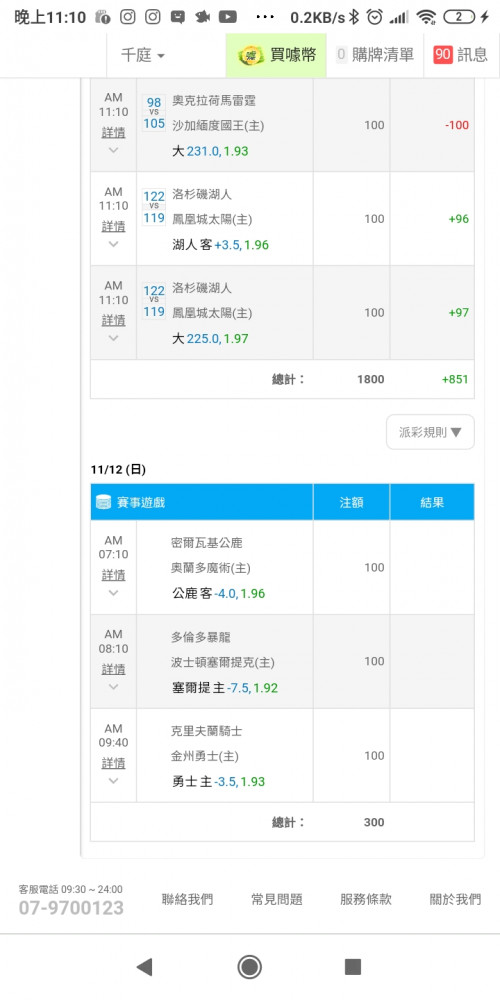Click the database icon next to 賽事遊戲
Image resolution: width=500 pixels, height=1000 pixels.
point(103,503)
